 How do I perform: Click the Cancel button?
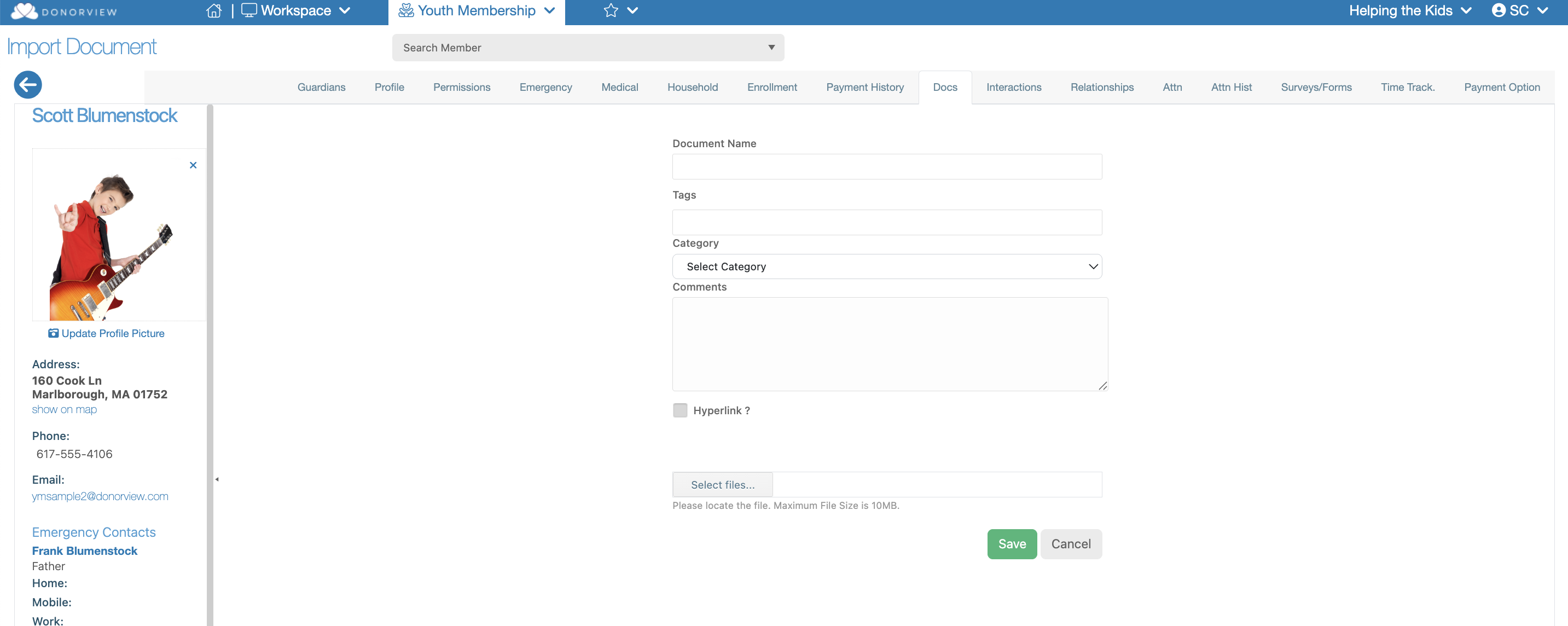point(1070,544)
